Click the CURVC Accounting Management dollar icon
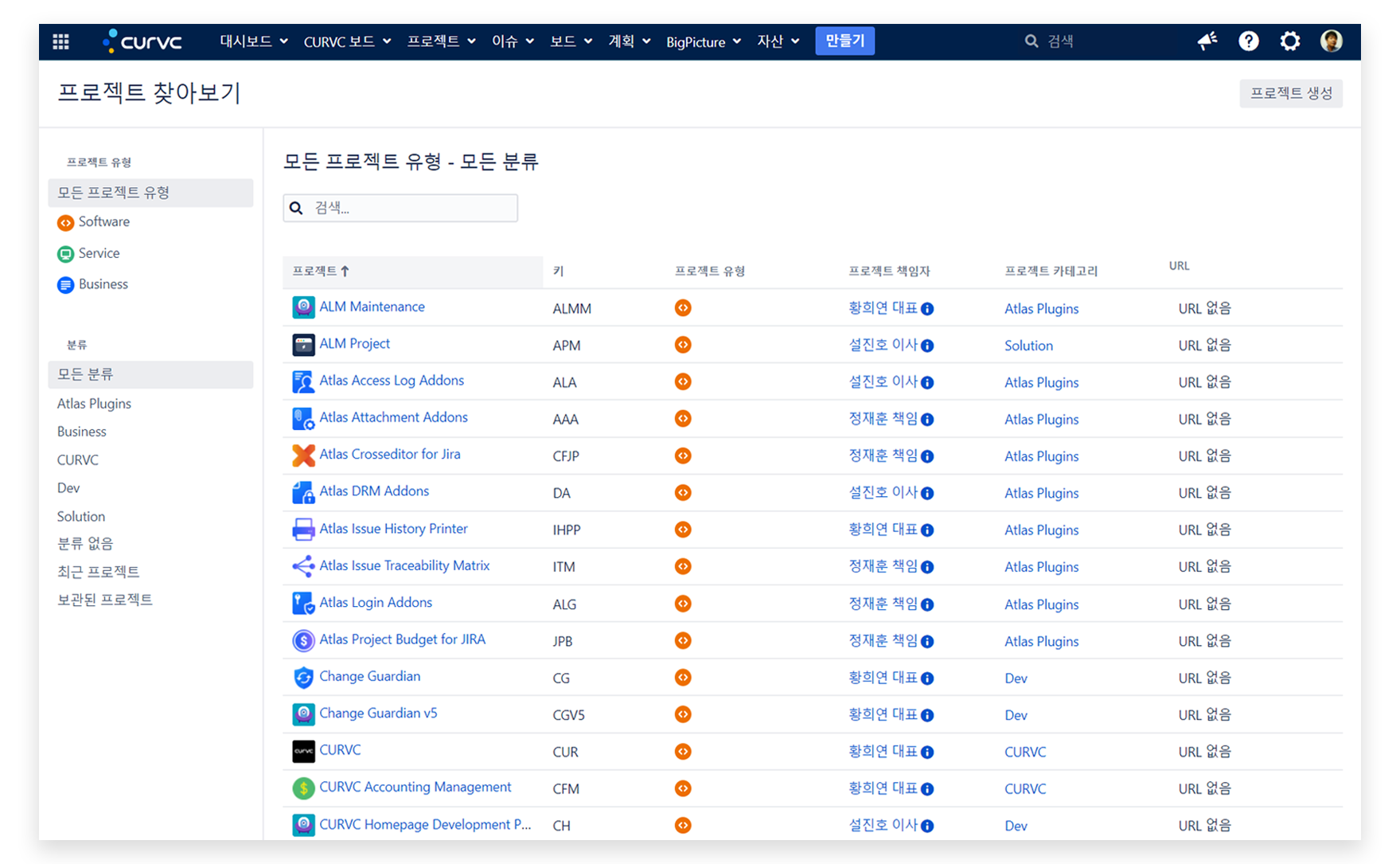The width and height of the screenshot is (1400, 864). 303,788
